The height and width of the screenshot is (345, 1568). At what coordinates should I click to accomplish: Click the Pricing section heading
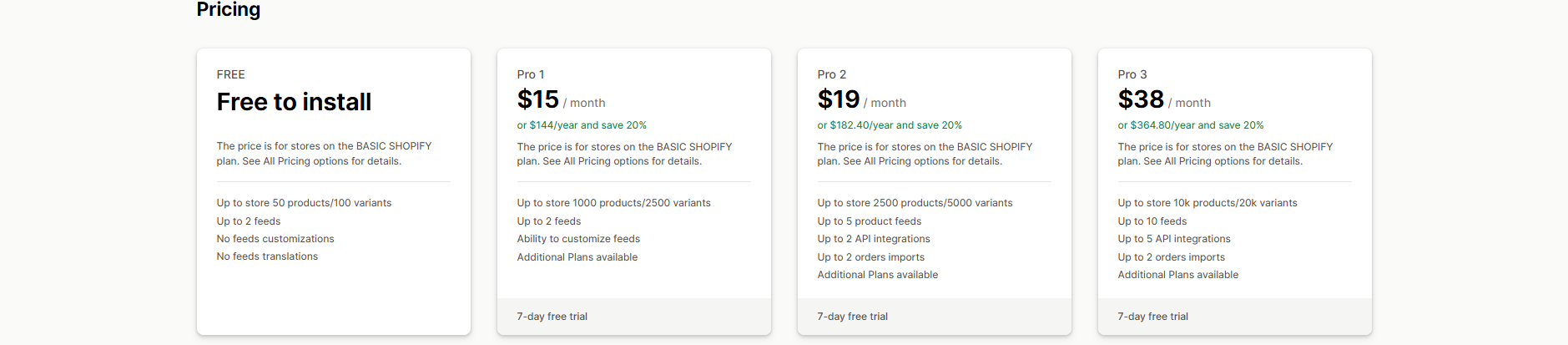(229, 10)
